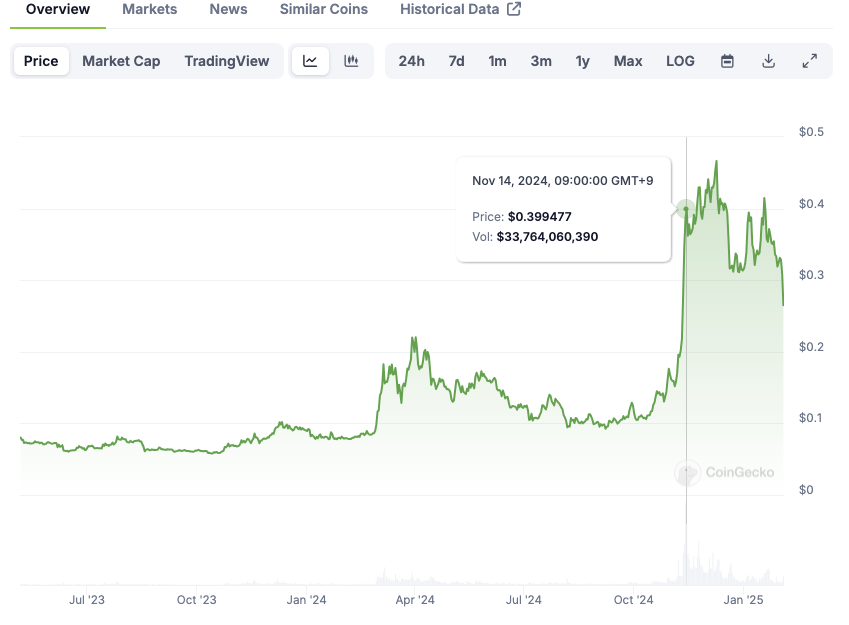Switch to line chart view
Viewport: 849px width, 625px height.
310,61
